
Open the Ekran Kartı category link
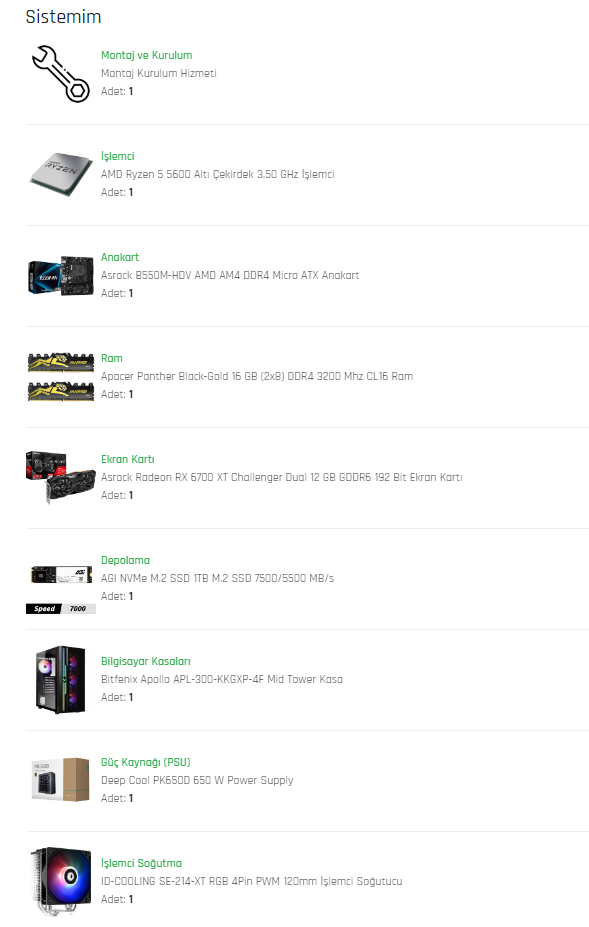pyautogui.click(x=128, y=459)
